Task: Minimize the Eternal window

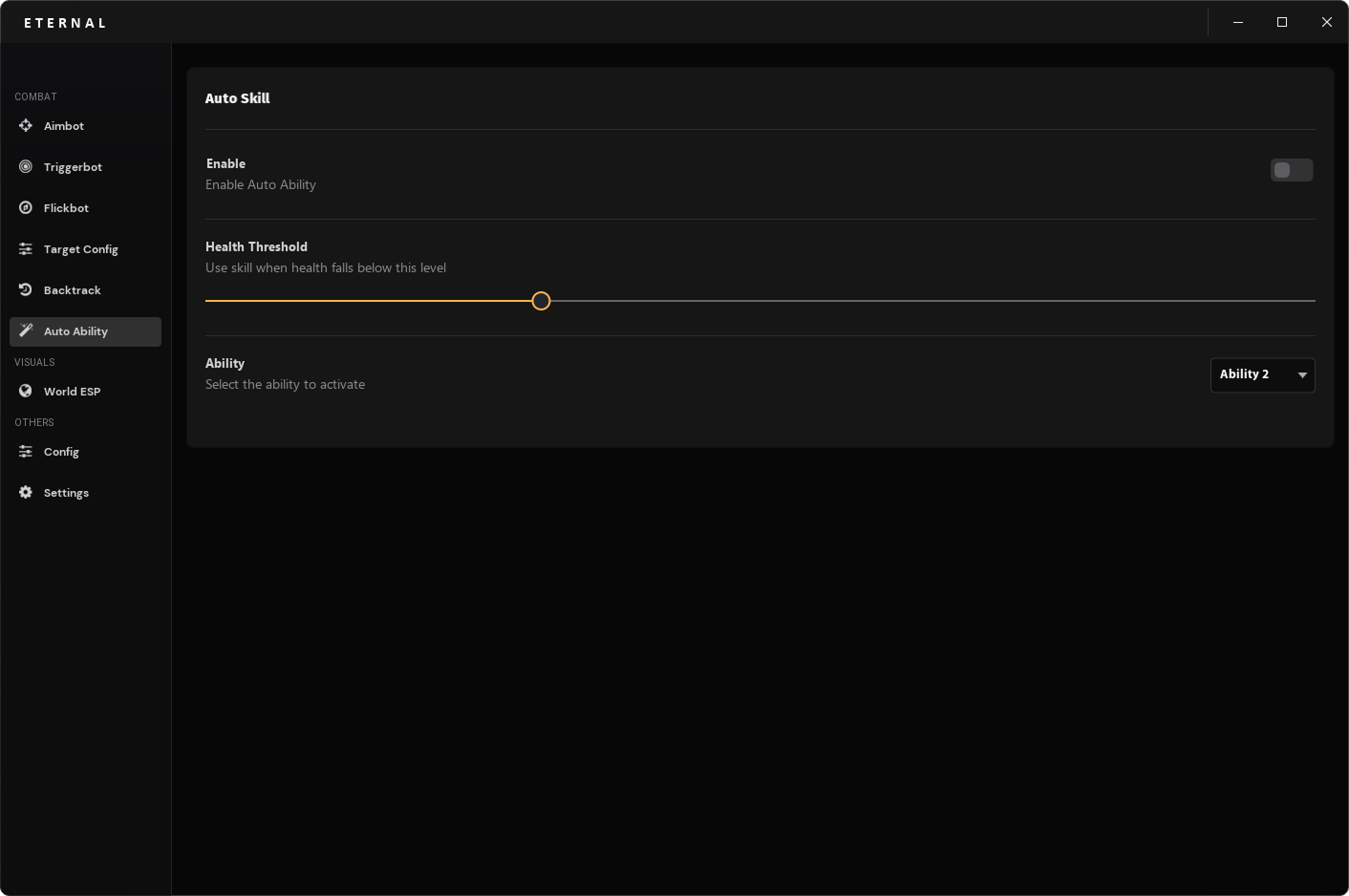Action: pos(1238,22)
